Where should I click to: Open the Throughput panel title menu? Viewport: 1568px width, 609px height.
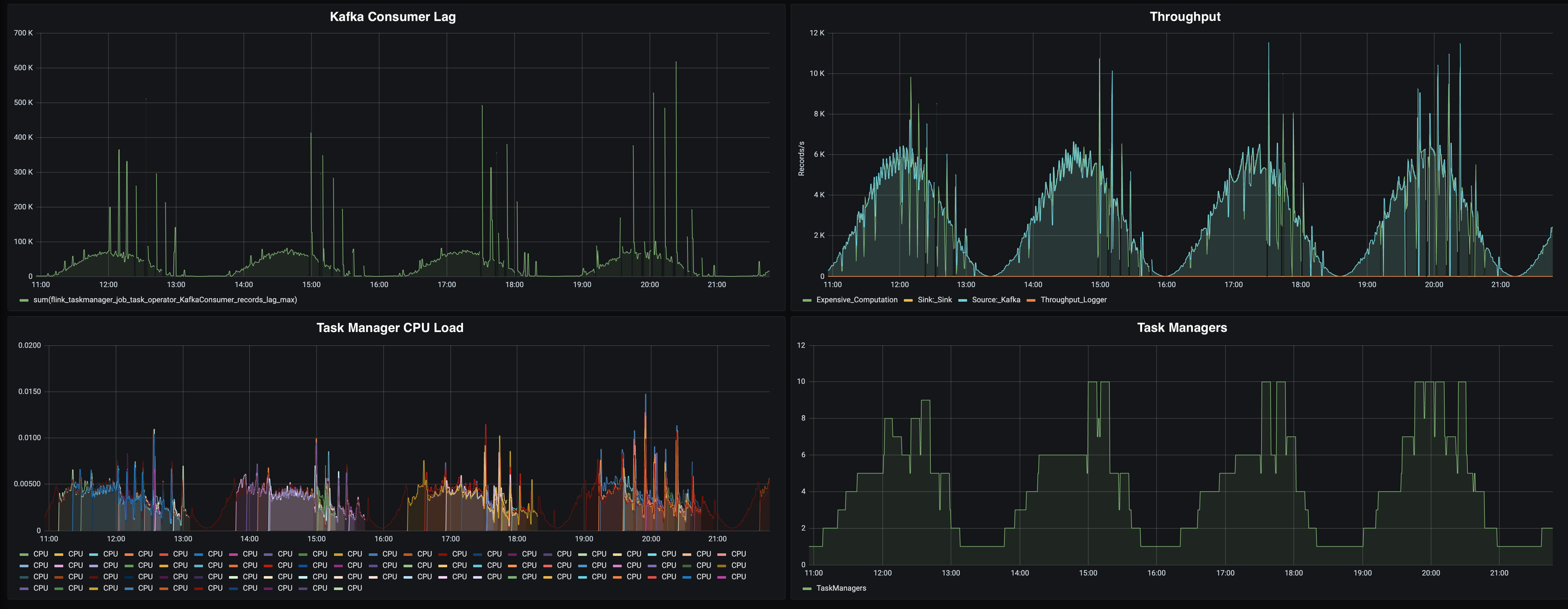click(1184, 17)
